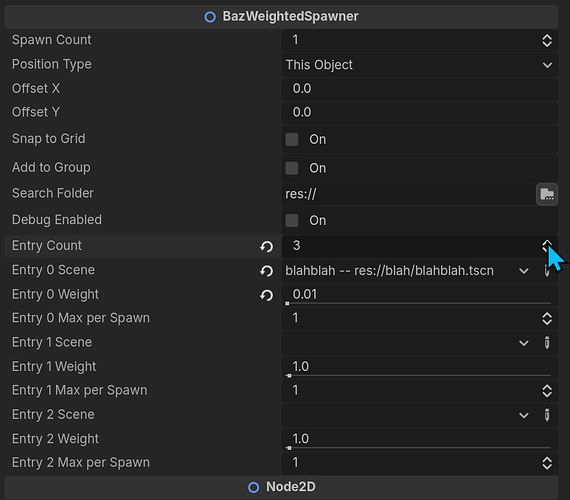Expand Entry 0 Scene dropdown list
The height and width of the screenshot is (500, 570).
tap(523, 271)
